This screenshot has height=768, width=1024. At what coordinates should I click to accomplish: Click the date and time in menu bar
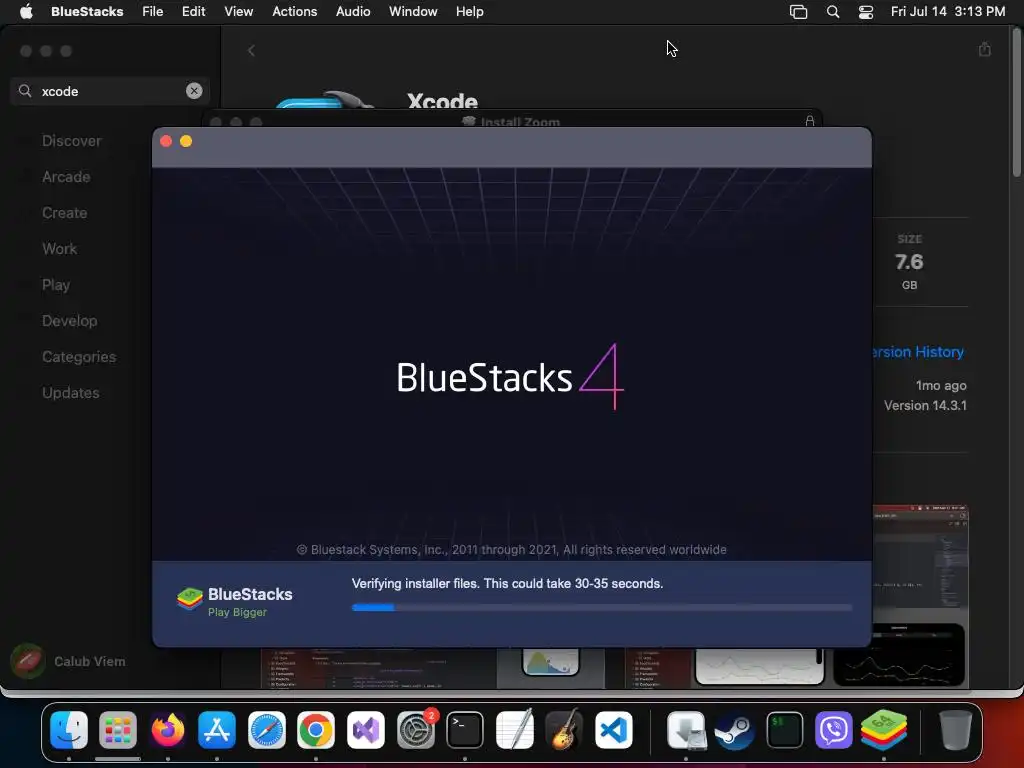(948, 11)
